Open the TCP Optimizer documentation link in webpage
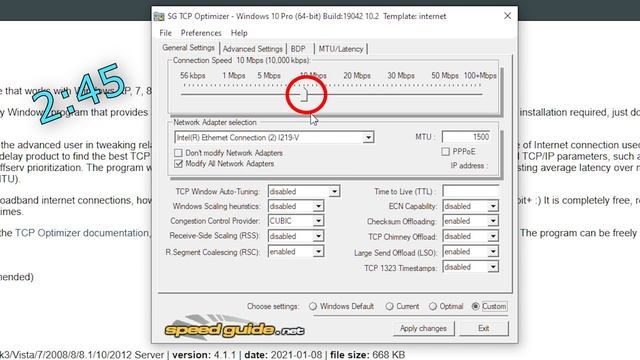Viewport: 640px width, 360px height. pyautogui.click(x=82, y=233)
